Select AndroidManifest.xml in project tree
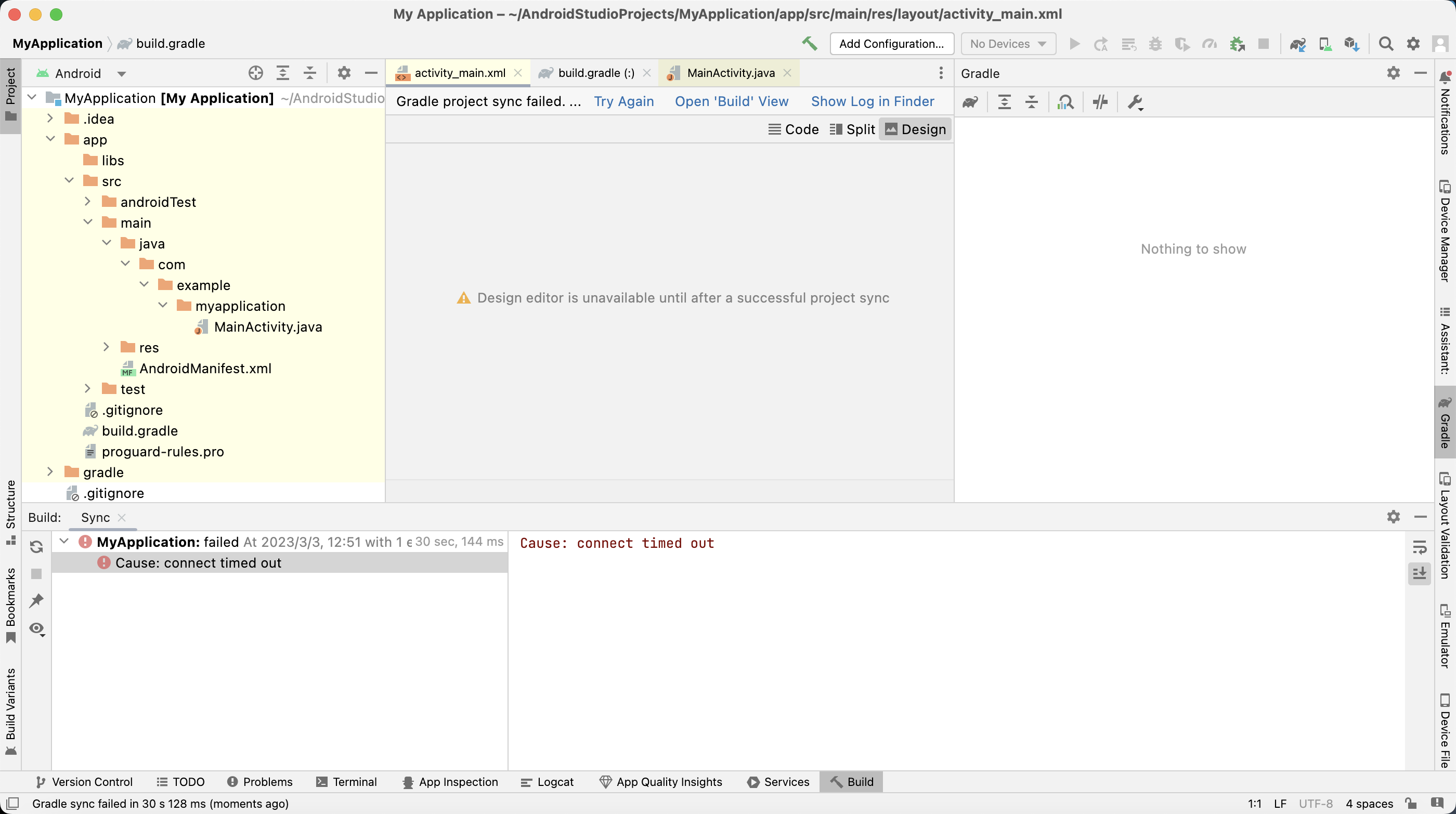This screenshot has height=814, width=1456. [x=205, y=369]
